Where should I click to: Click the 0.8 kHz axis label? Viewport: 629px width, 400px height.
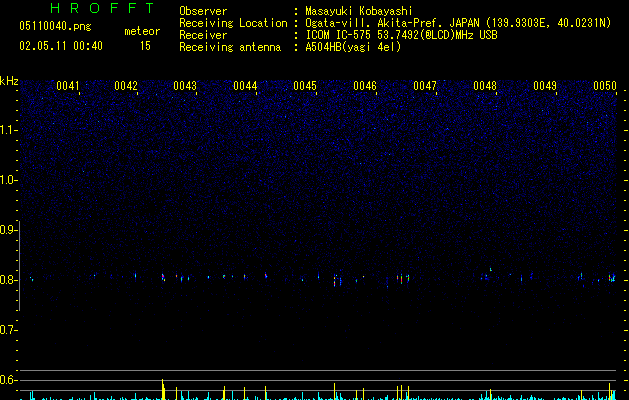point(8,280)
